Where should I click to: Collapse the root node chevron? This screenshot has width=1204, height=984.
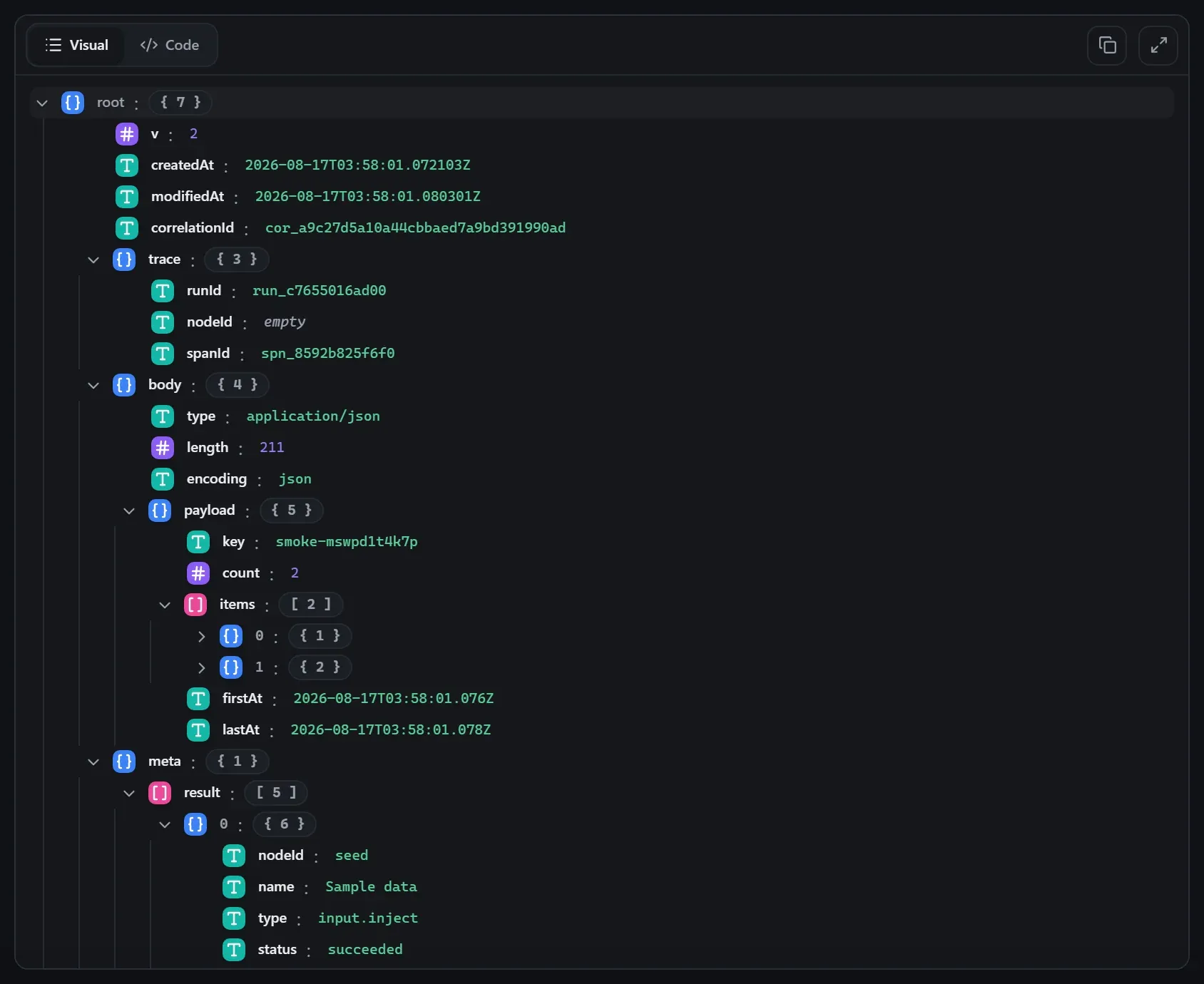click(x=42, y=103)
